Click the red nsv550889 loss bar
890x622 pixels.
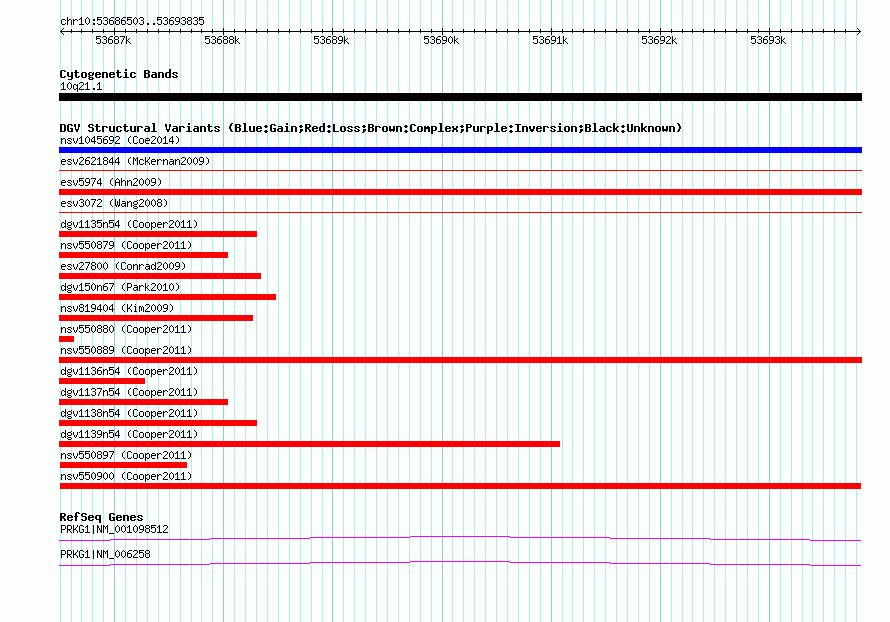click(460, 360)
